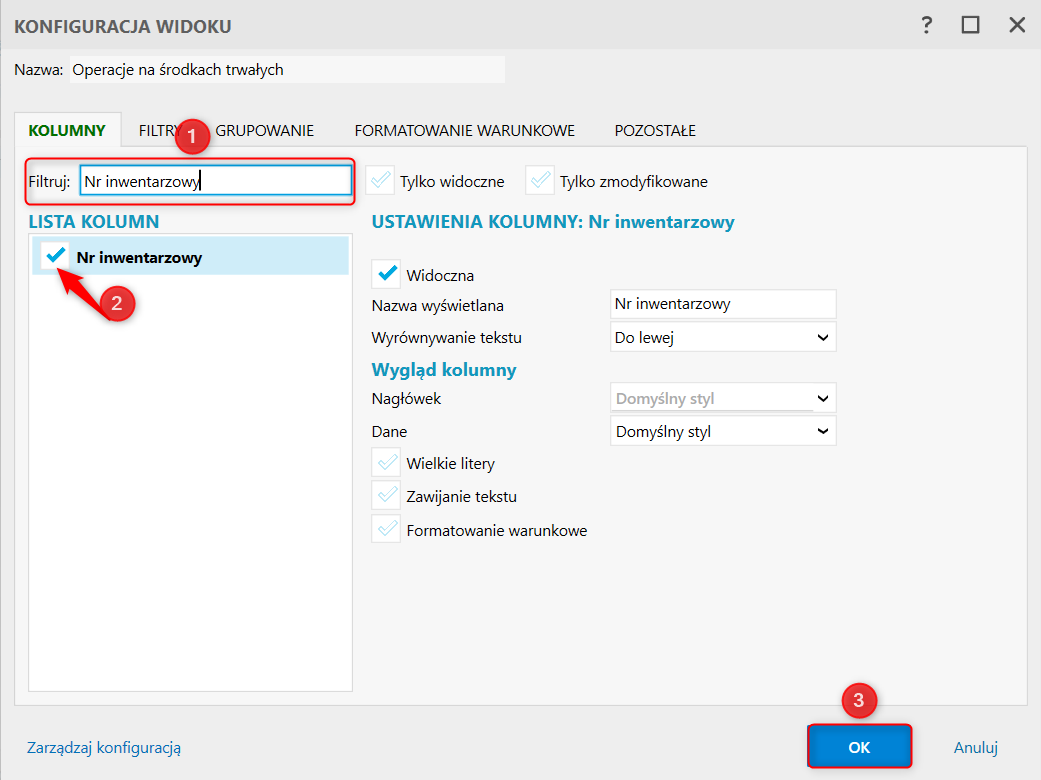Enable the Tylko widoczne checkbox
This screenshot has width=1041, height=780.
[x=380, y=181]
